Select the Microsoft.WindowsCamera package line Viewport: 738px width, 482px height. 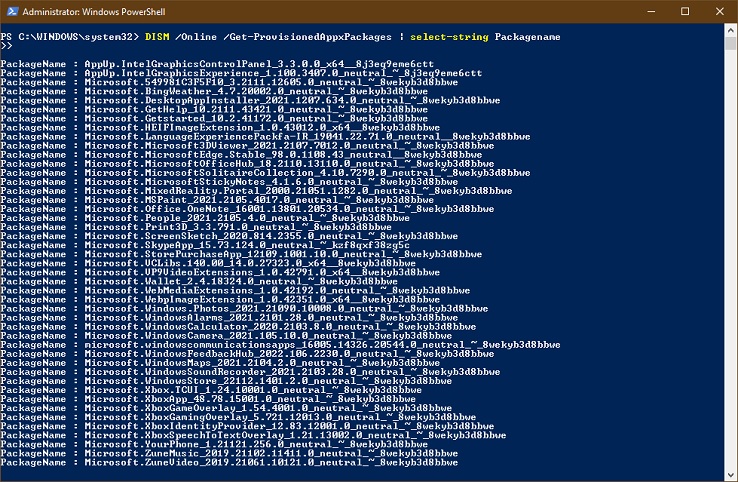pos(226,336)
